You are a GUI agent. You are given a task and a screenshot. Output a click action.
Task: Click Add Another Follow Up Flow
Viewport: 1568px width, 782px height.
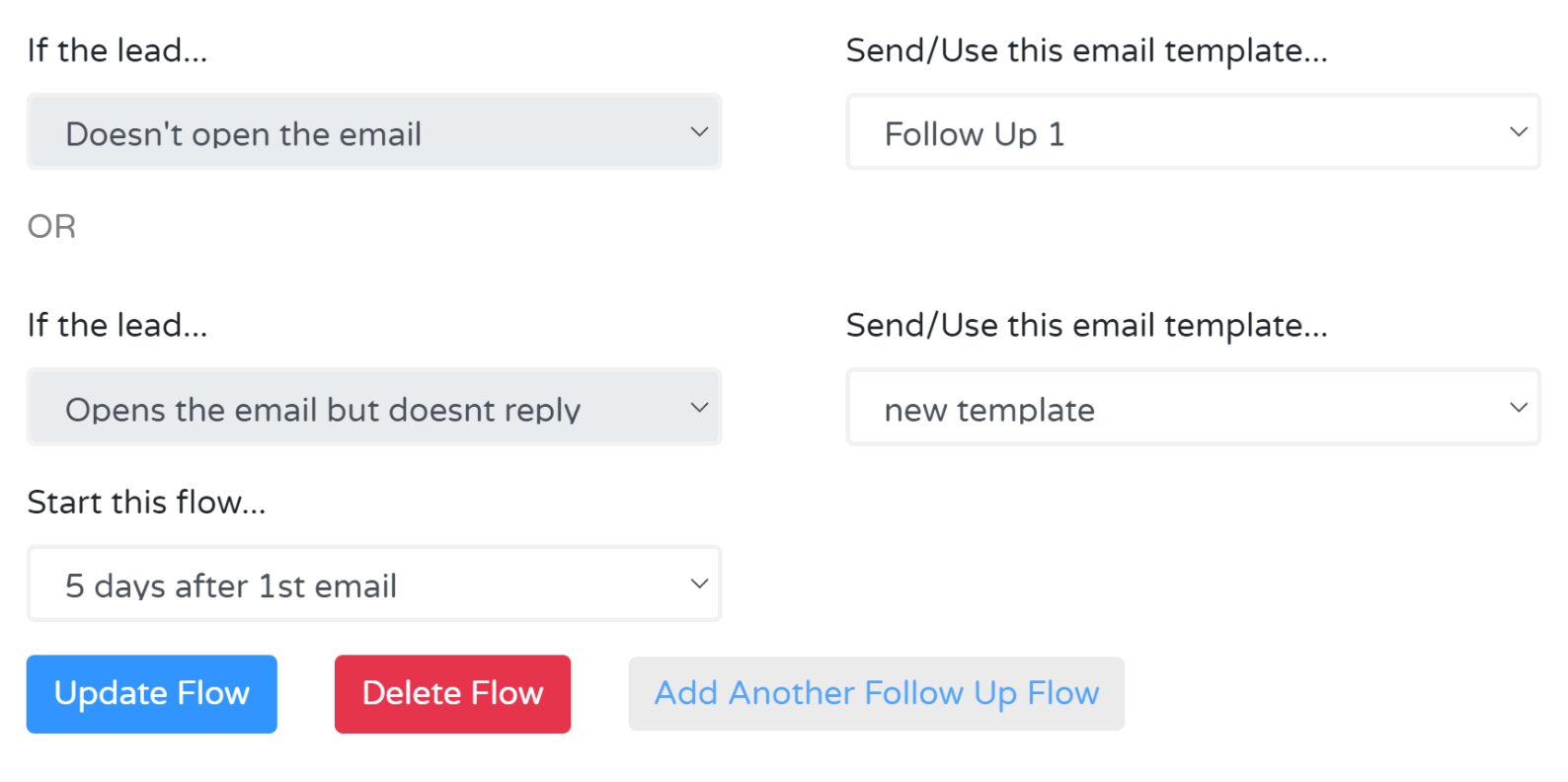pyautogui.click(x=876, y=694)
